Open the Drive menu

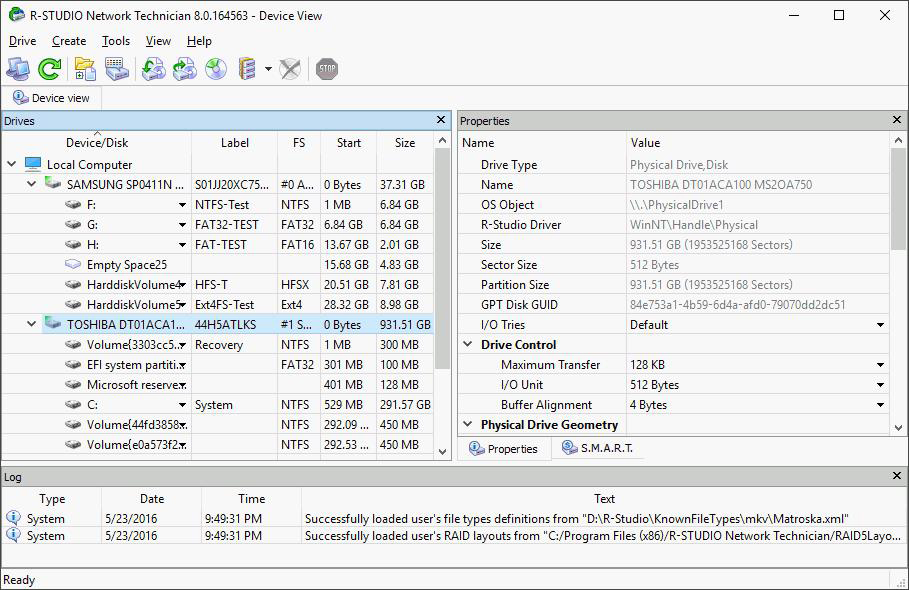[x=23, y=41]
